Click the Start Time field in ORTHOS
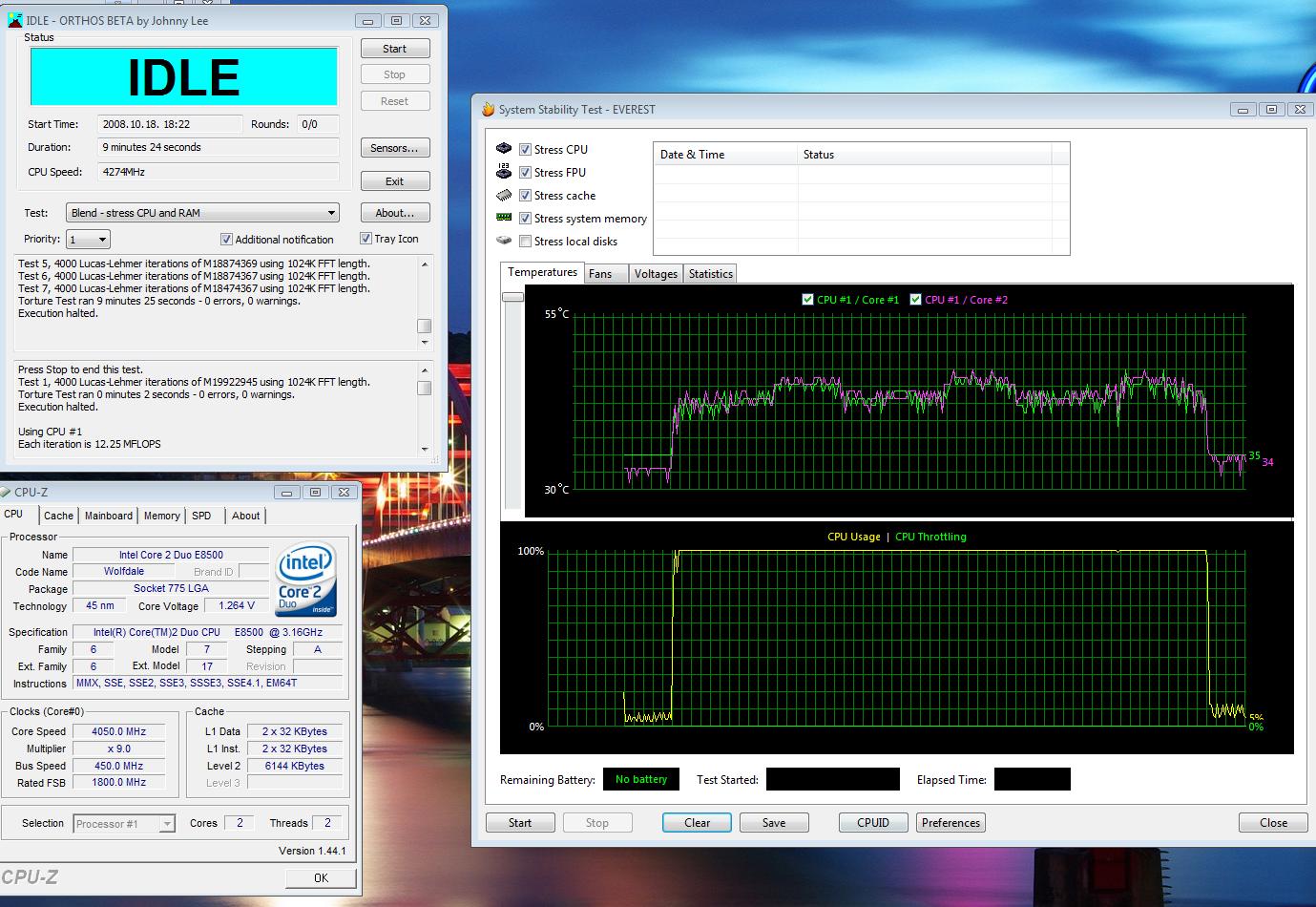Viewport: 1316px width, 907px height. (171, 124)
